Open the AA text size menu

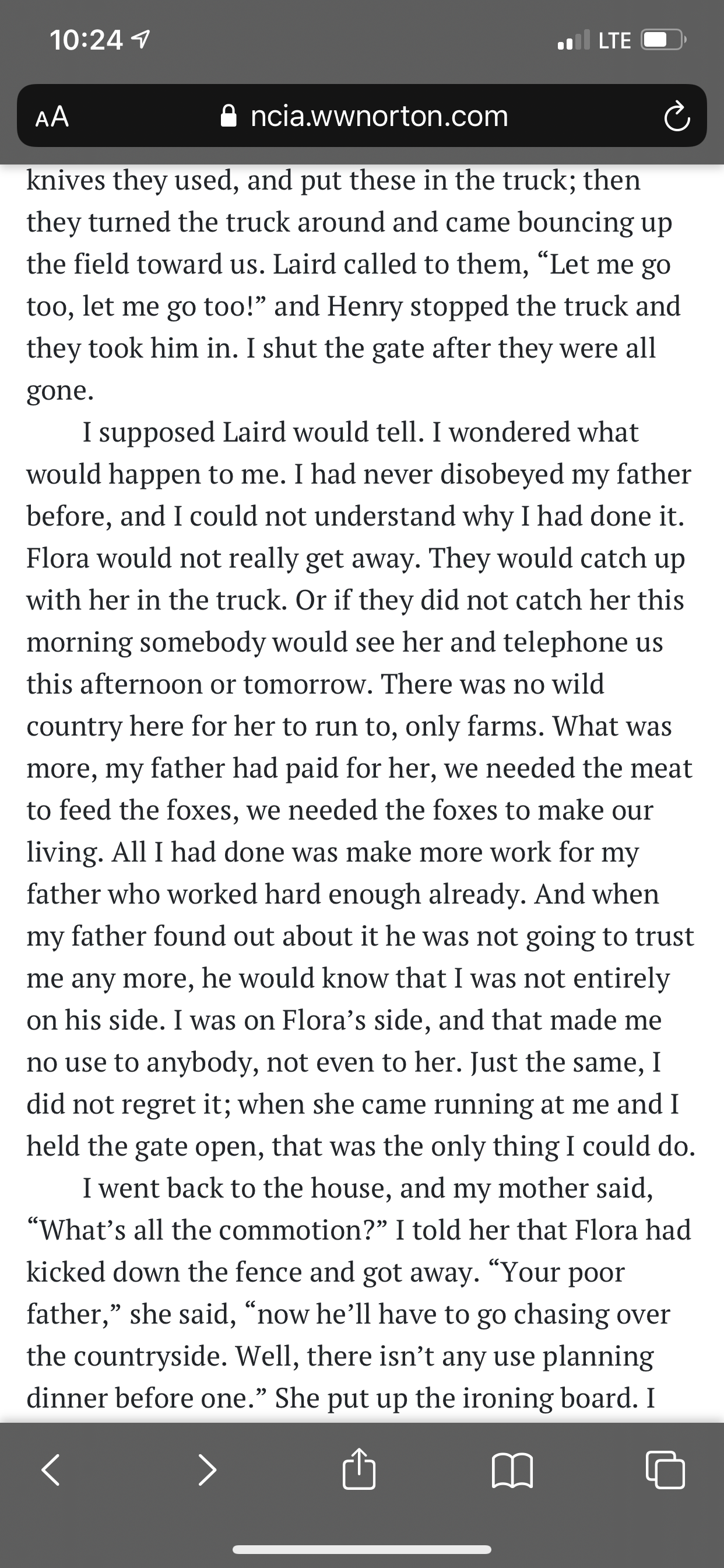click(52, 116)
